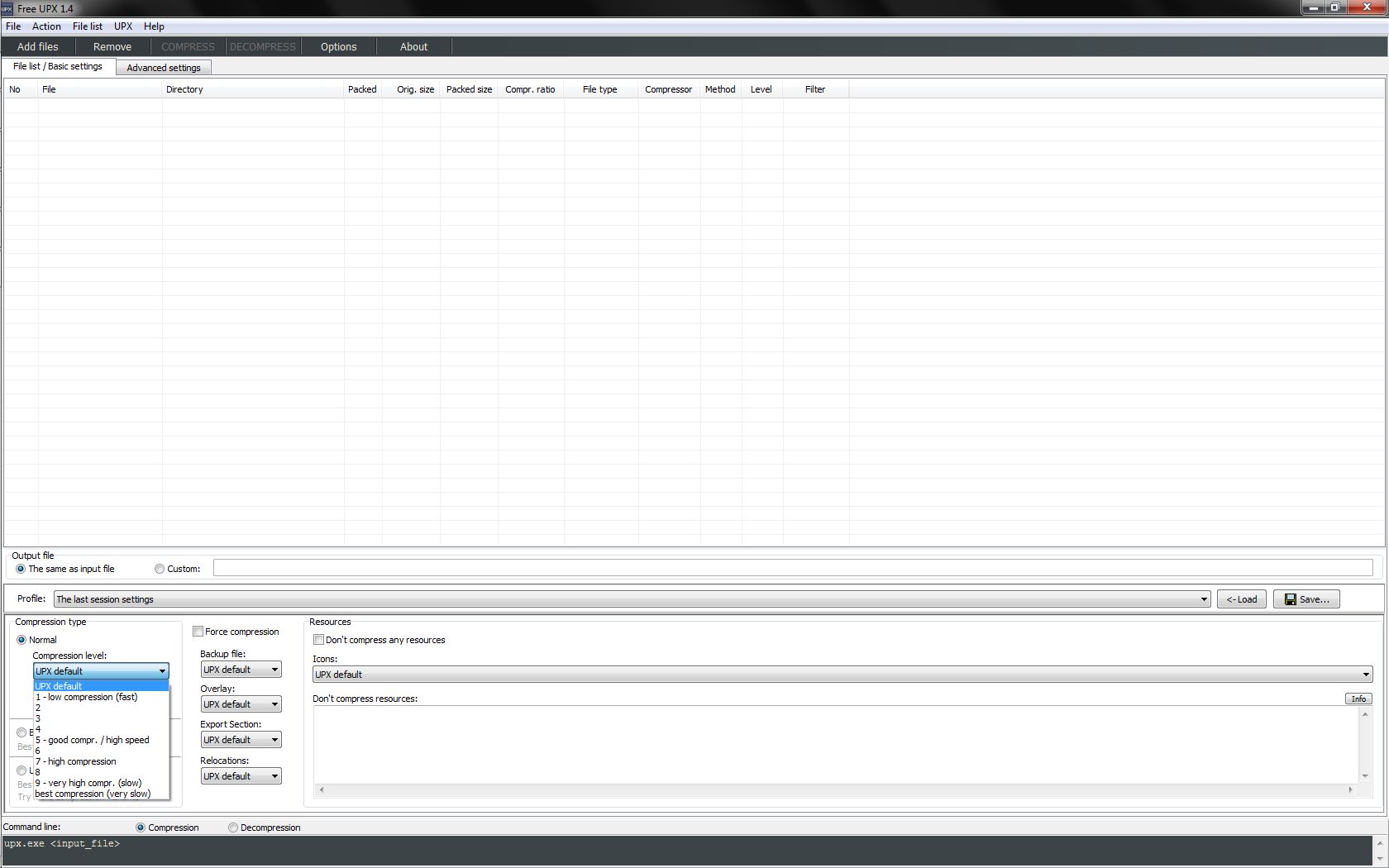The height and width of the screenshot is (868, 1389).
Task: Sort by the File column header
Action: click(100, 89)
